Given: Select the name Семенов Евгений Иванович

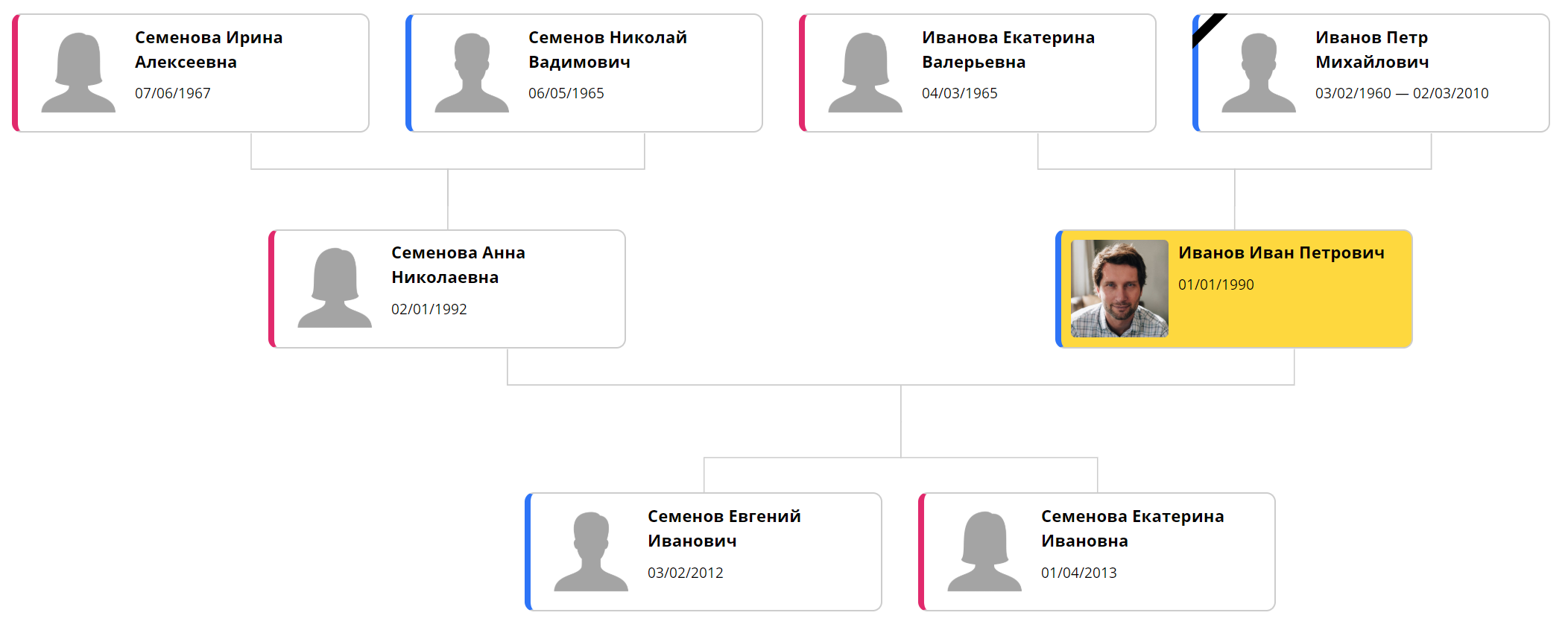Looking at the screenshot, I should tap(724, 529).
